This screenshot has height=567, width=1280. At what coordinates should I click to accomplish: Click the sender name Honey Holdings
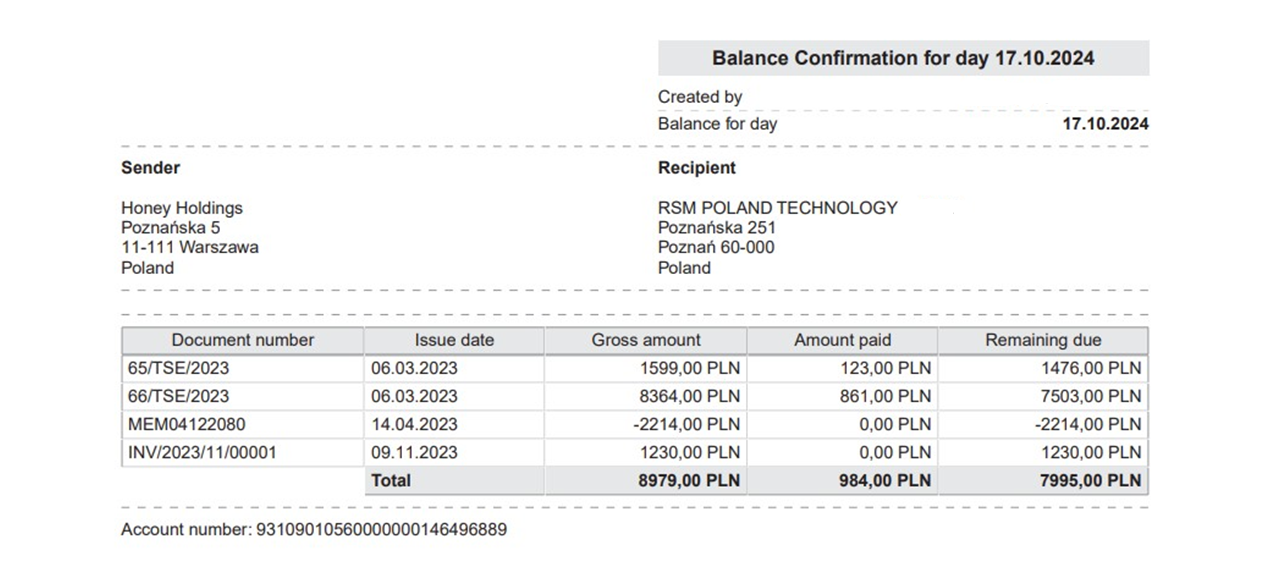182,208
